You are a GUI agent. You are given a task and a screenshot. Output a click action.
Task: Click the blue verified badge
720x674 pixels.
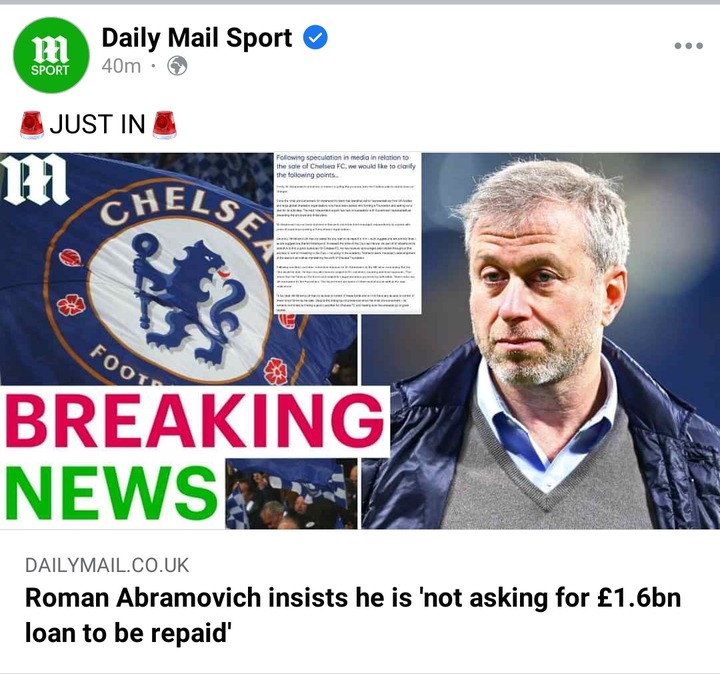tap(315, 38)
